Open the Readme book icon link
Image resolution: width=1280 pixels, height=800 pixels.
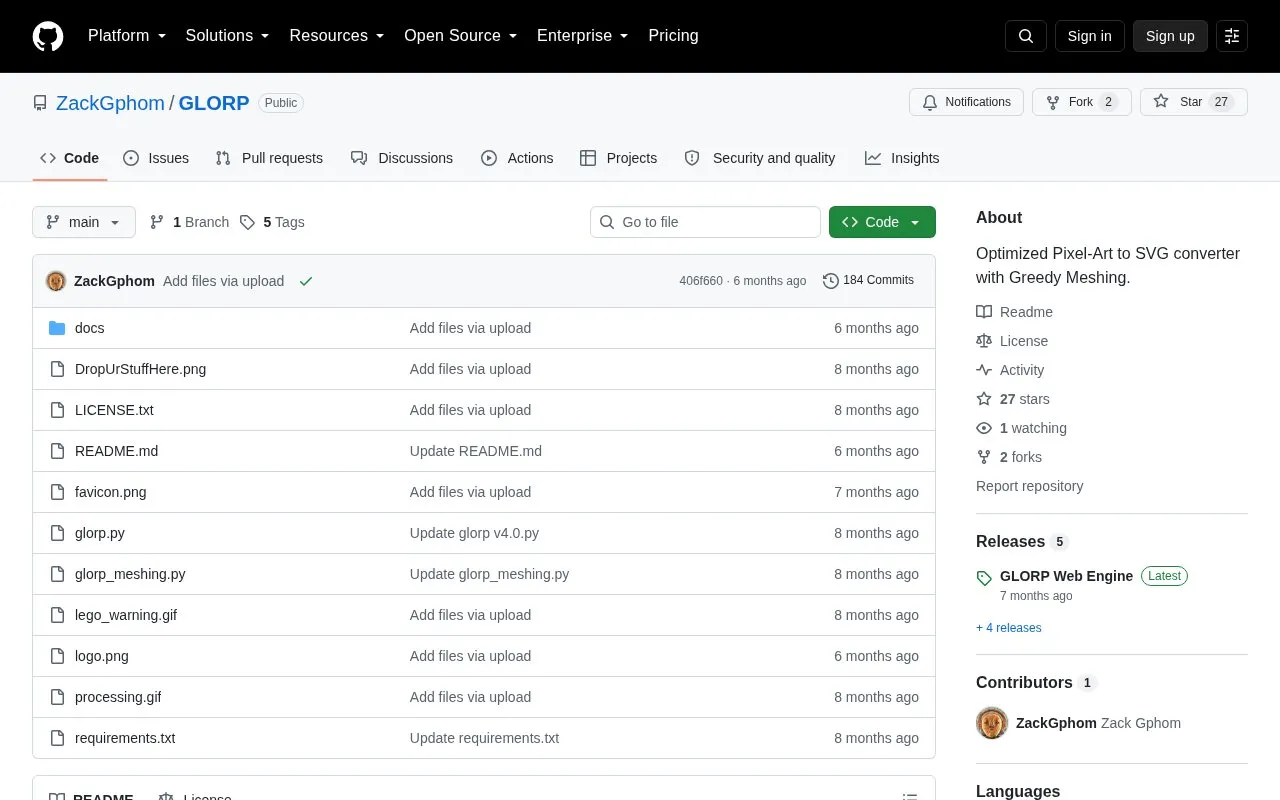click(984, 312)
